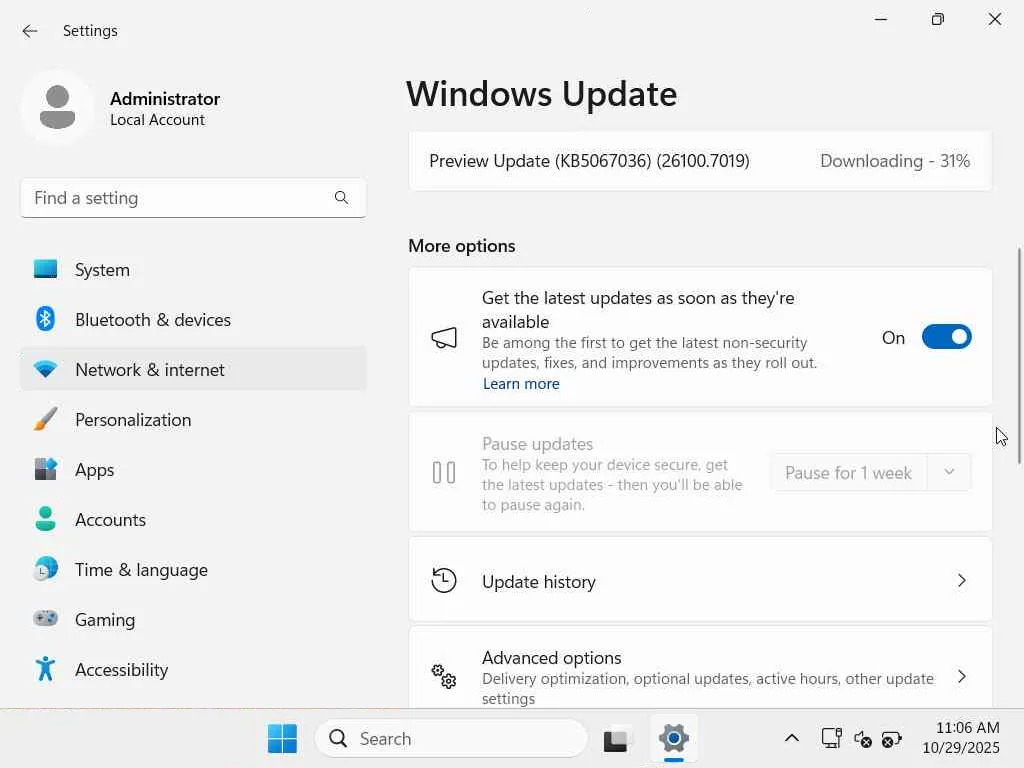Click the Bluetooth icon in sidebar
The height and width of the screenshot is (768, 1024).
45,319
